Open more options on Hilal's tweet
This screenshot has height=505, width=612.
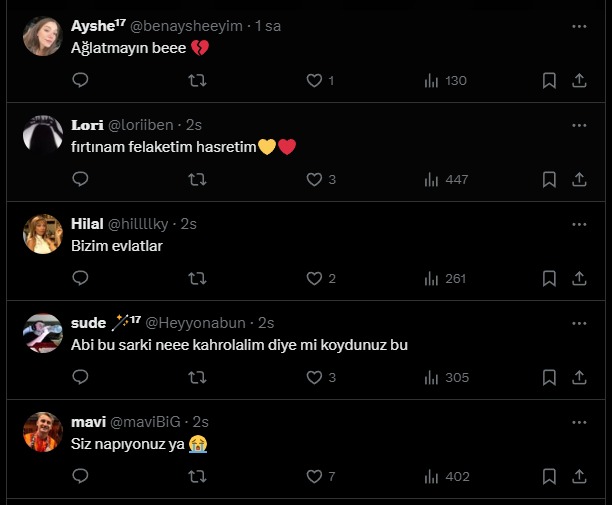tap(579, 224)
